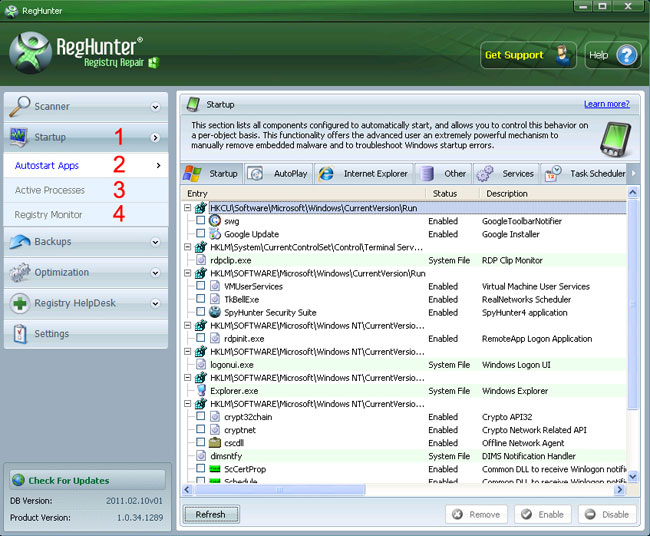The height and width of the screenshot is (536, 650).
Task: Click the RegHunter logo icon
Action: (x=32, y=55)
